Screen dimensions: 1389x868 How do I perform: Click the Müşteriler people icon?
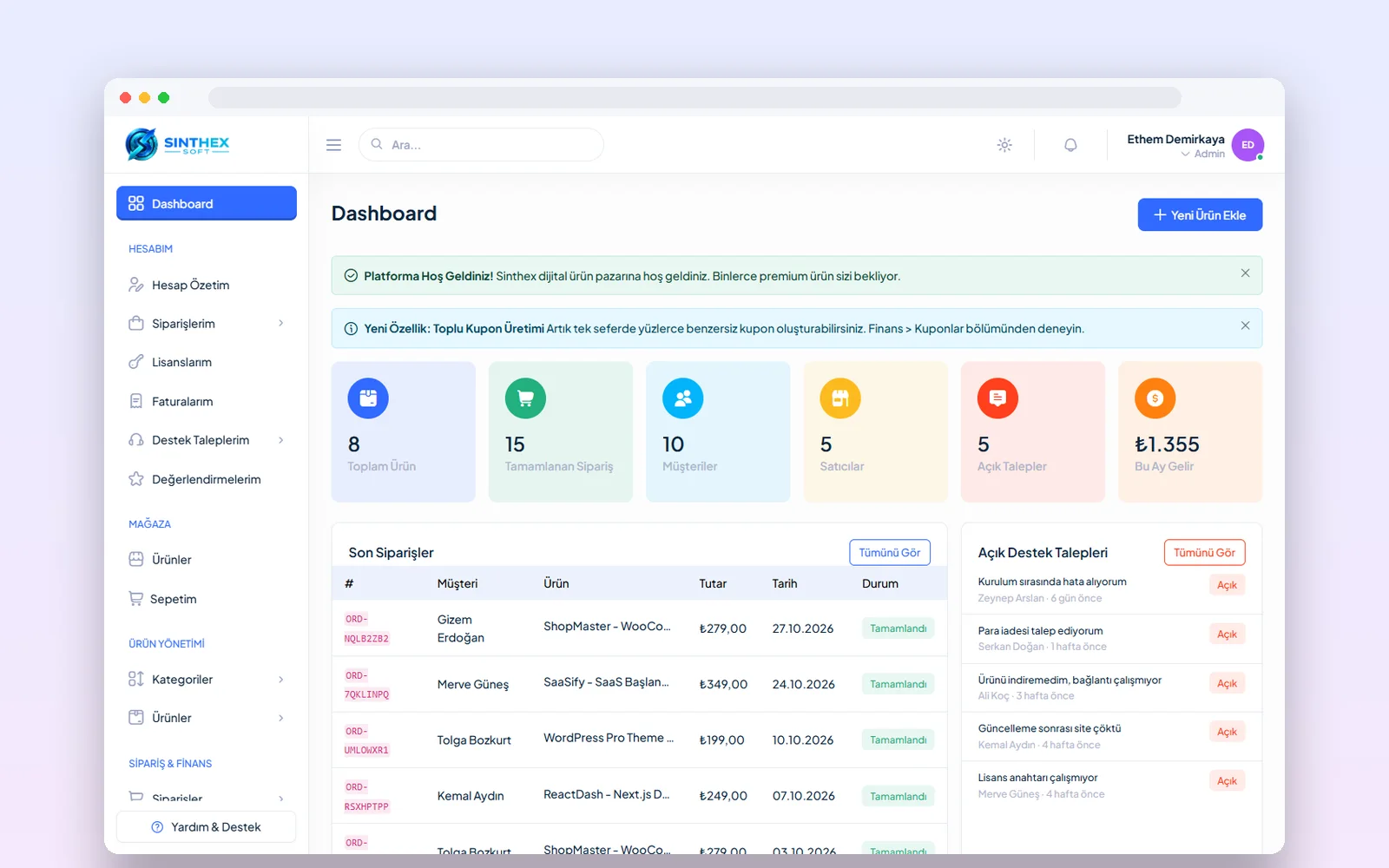pyautogui.click(x=683, y=398)
